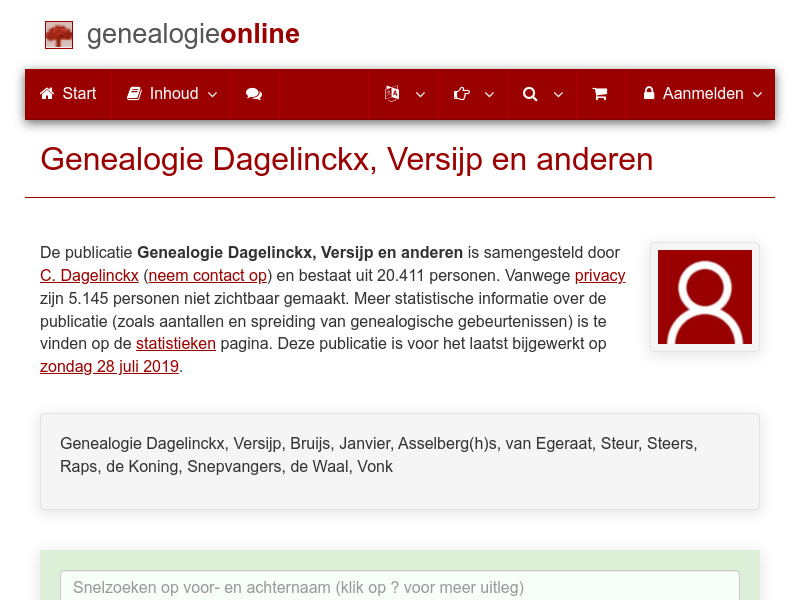Expand the Inhoud dropdown chevron
Screen dimensions: 800x600
pyautogui.click(x=213, y=94)
